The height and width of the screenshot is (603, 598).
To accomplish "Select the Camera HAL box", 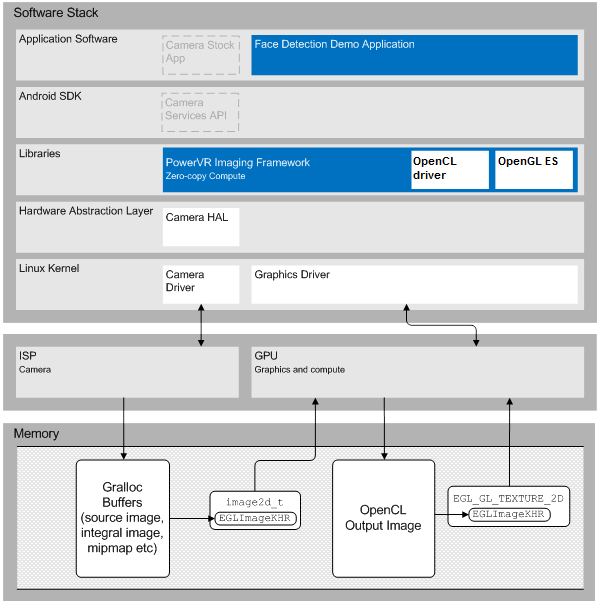I will pyautogui.click(x=201, y=227).
